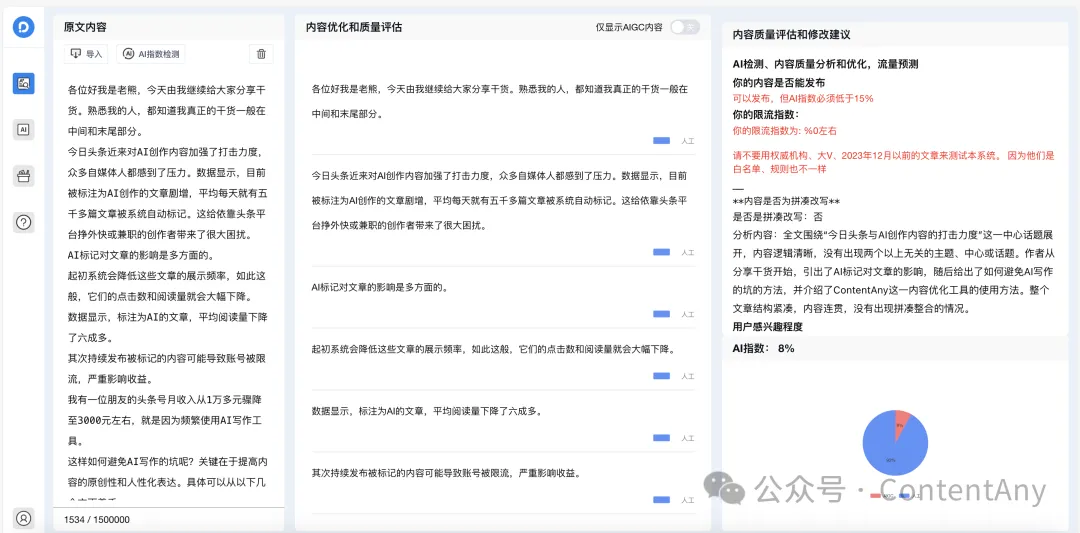Click the trash icon to clear original content
Viewport: 1080px width, 533px height.
261,55
